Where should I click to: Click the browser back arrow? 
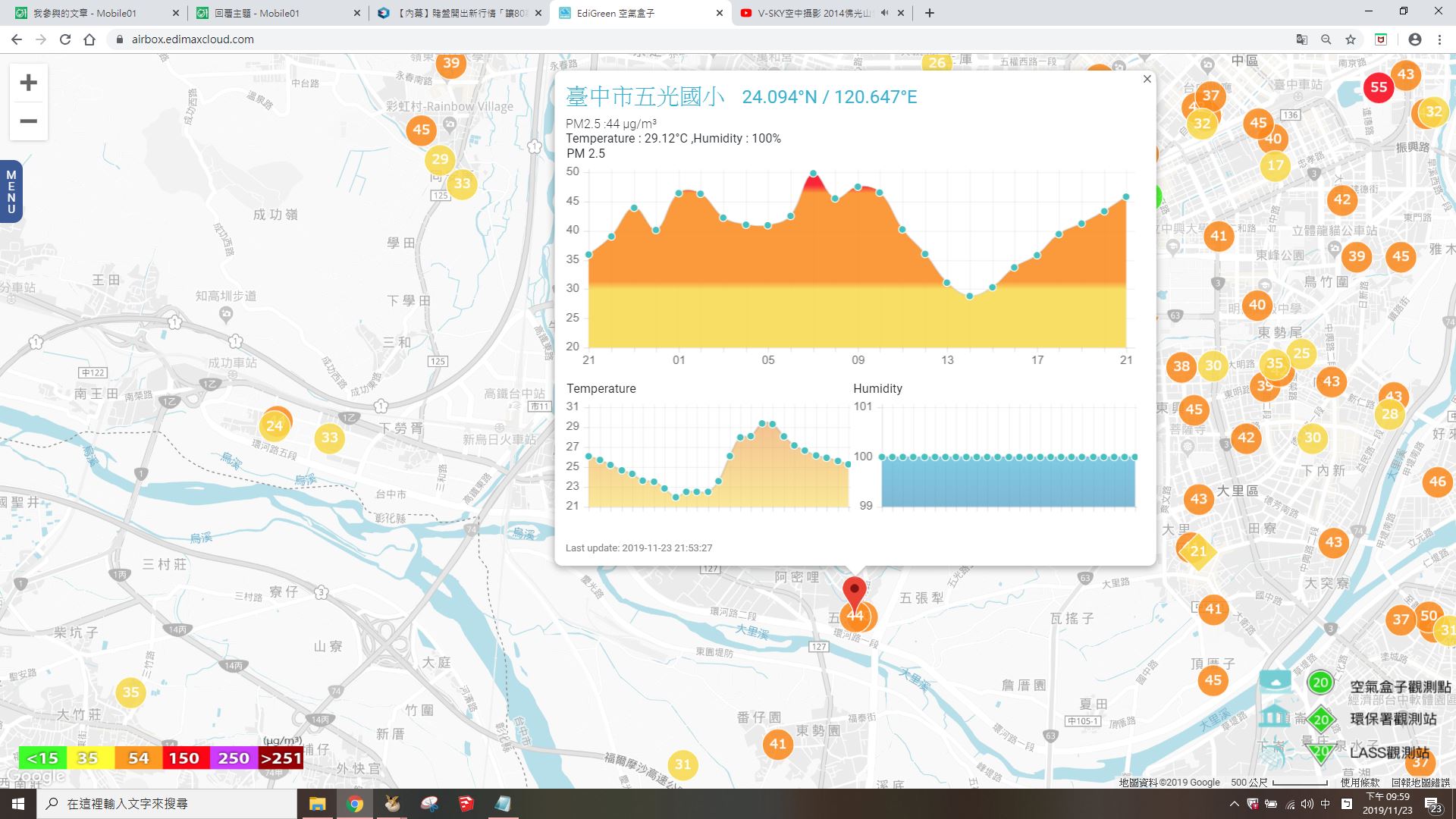point(16,39)
